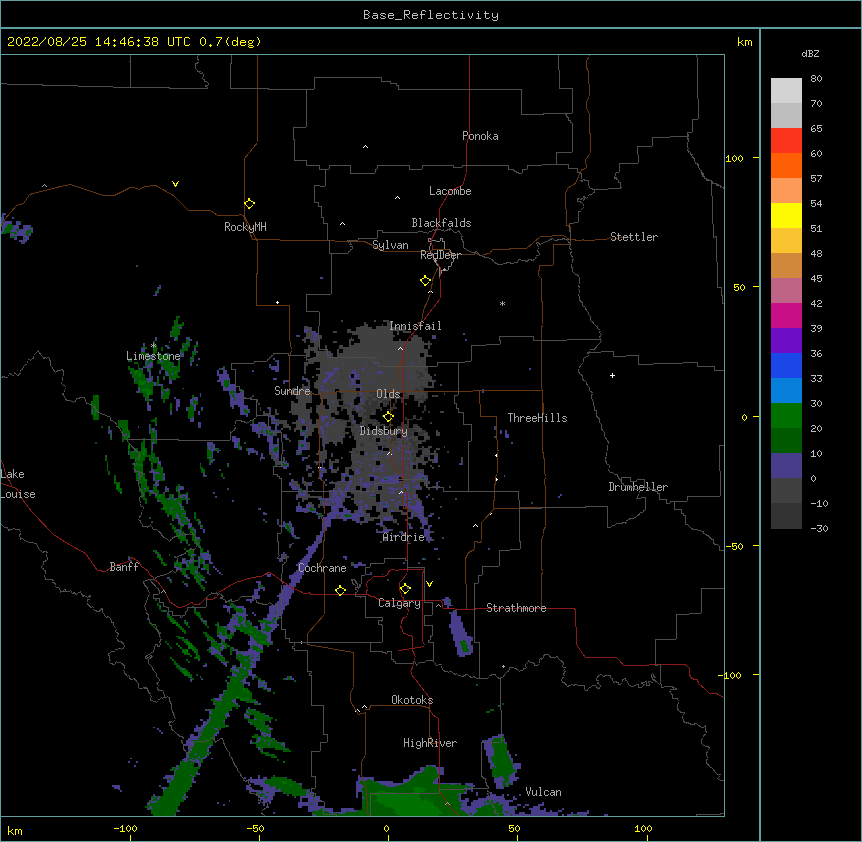Click the ThreeHills city label
The width and height of the screenshot is (862, 842).
click(x=537, y=418)
